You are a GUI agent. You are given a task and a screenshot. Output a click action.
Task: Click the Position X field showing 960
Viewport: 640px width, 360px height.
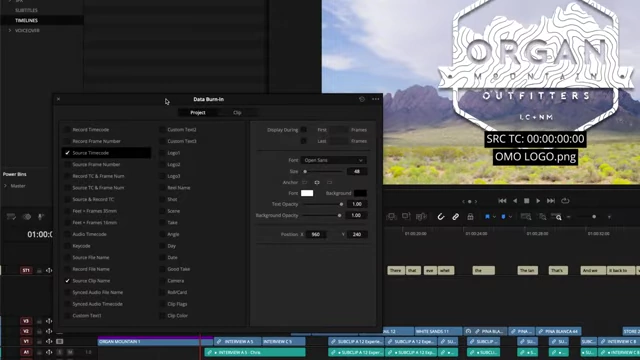pos(316,234)
